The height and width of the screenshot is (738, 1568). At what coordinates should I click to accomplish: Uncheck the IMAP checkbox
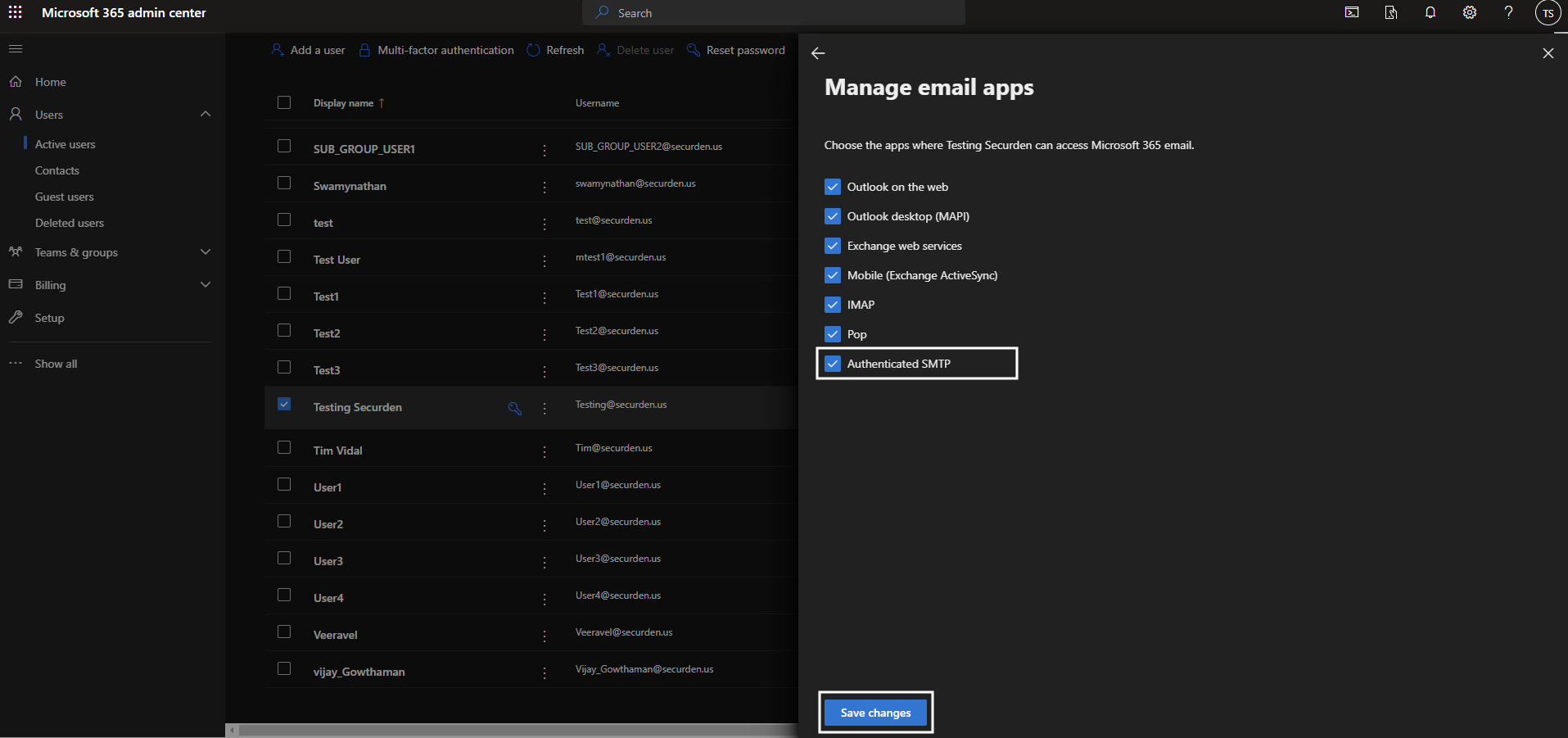(x=833, y=305)
